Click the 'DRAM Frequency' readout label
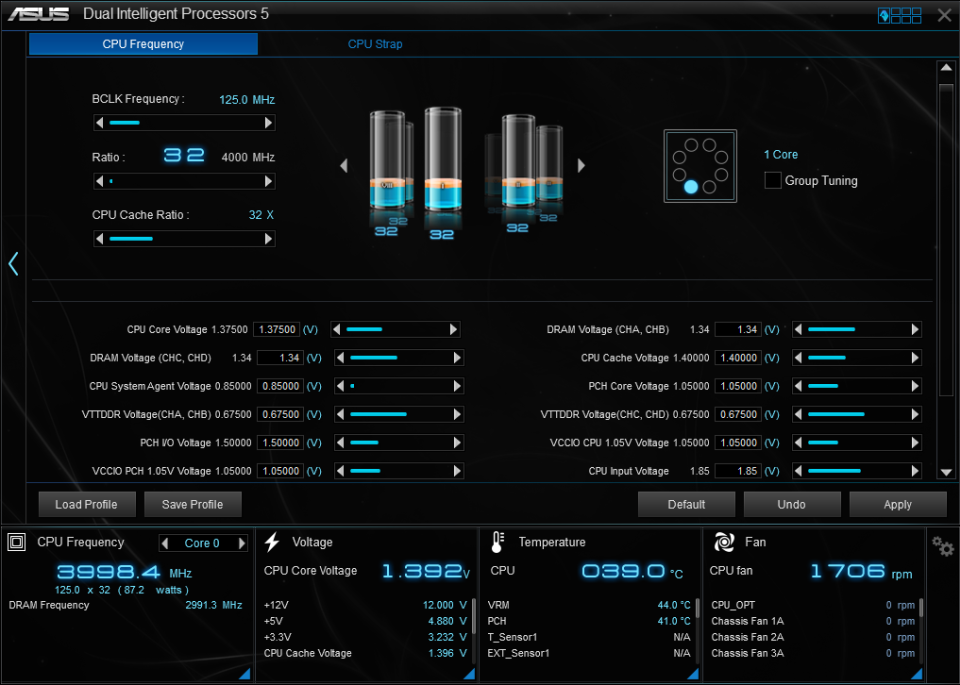Screen dimensions: 960x685 pyautogui.click(x=49, y=605)
